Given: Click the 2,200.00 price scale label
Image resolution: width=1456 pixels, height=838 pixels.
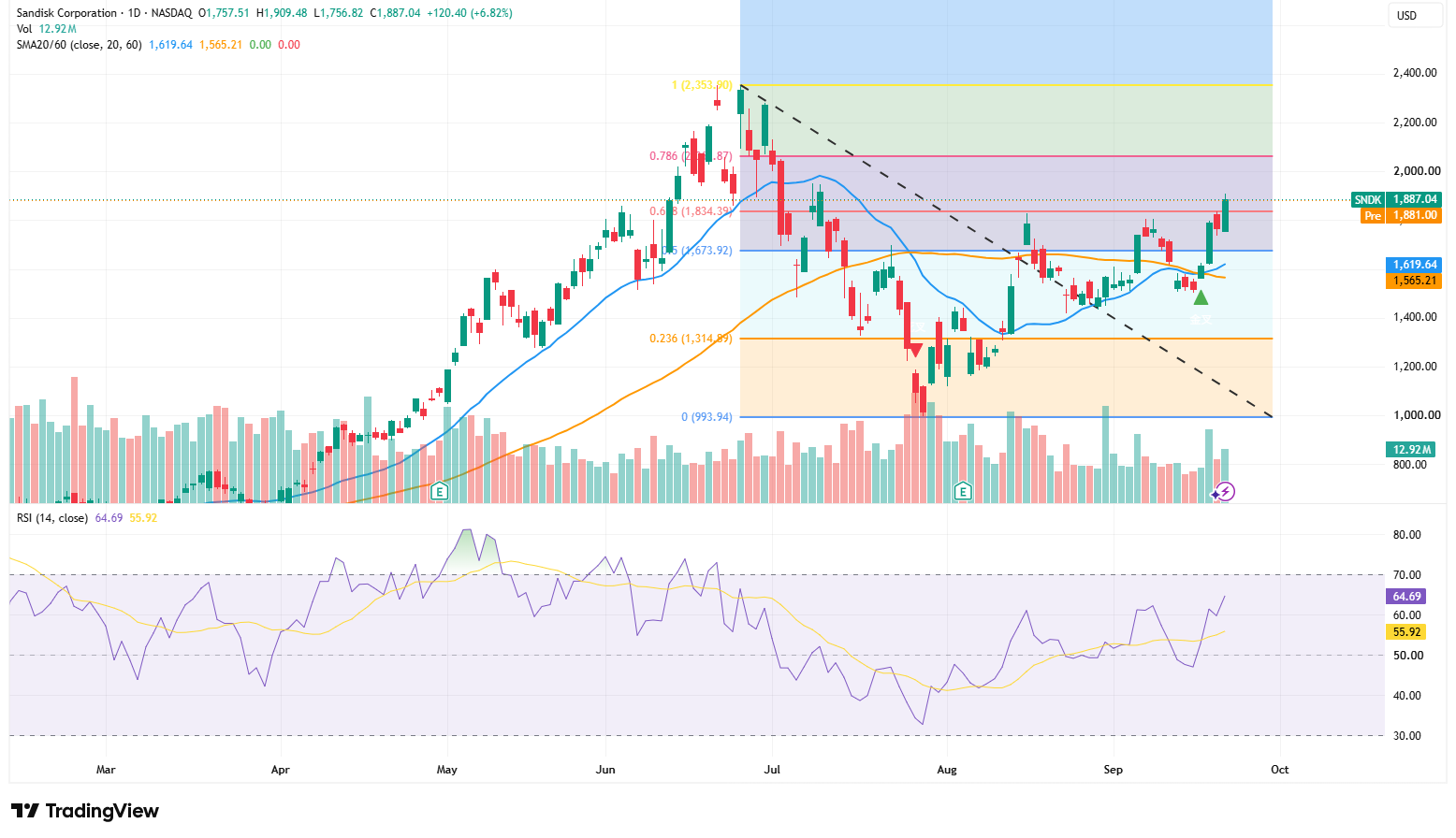Looking at the screenshot, I should point(1415,123).
